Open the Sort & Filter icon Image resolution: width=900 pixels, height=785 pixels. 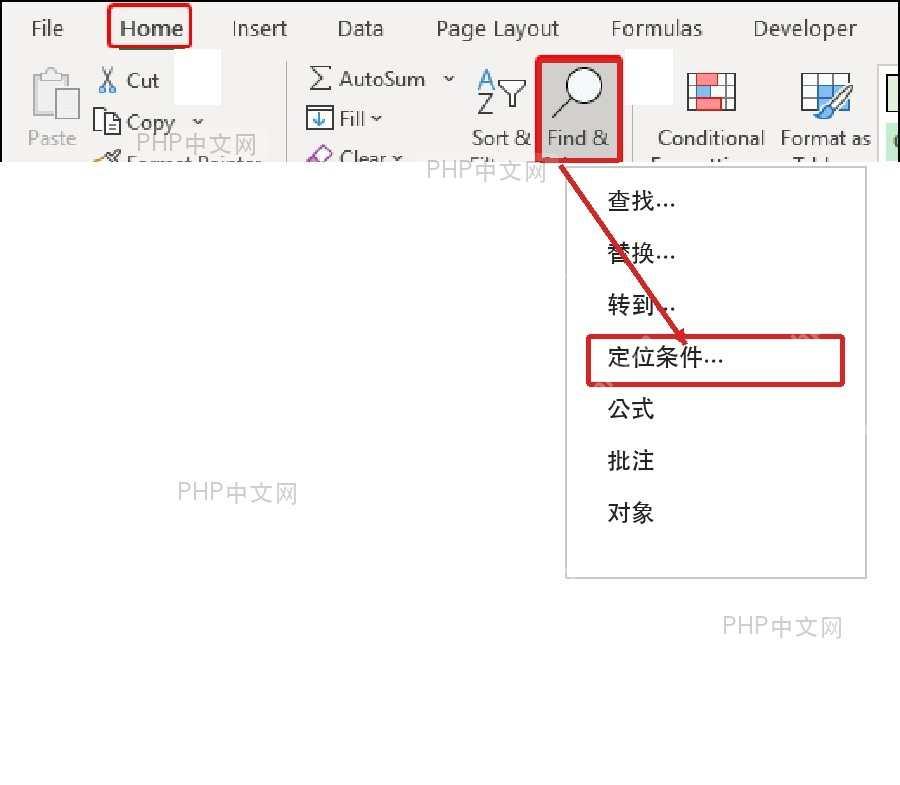point(502,92)
